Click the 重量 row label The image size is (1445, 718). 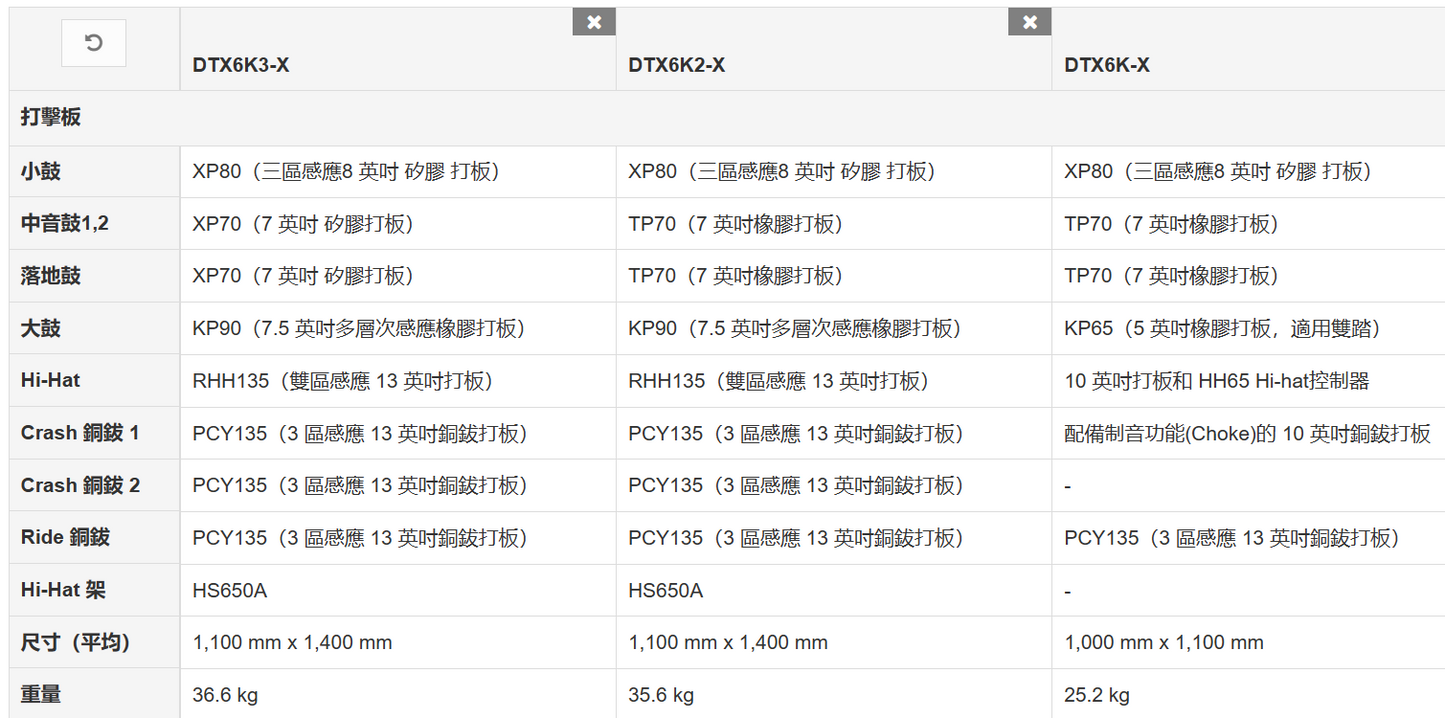pyautogui.click(x=41, y=694)
